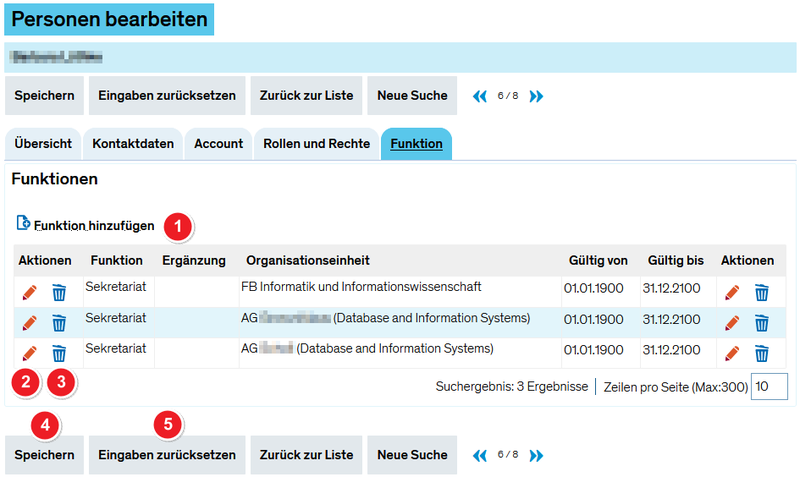Click the top Speichern button
The image size is (800, 477).
click(x=44, y=95)
